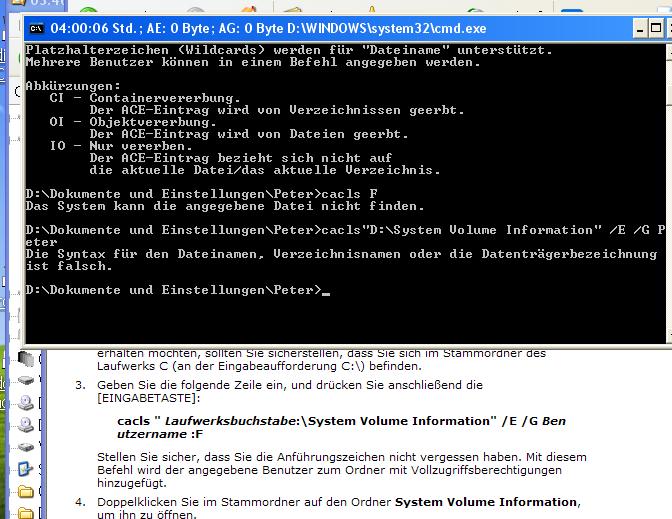This screenshot has width=672, height=519.
Task: Select the second hard disk icon below CD drives
Action: tap(27, 447)
